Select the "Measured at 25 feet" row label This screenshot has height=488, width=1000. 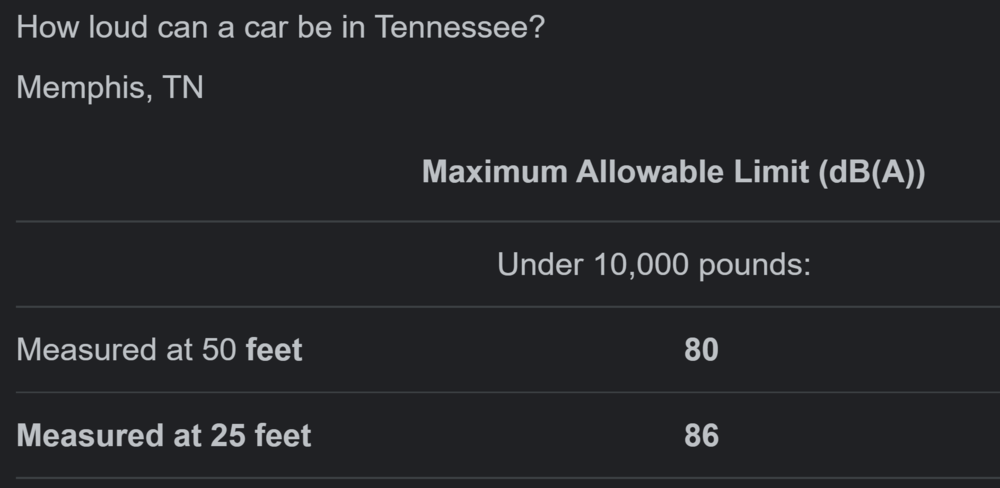click(x=164, y=436)
